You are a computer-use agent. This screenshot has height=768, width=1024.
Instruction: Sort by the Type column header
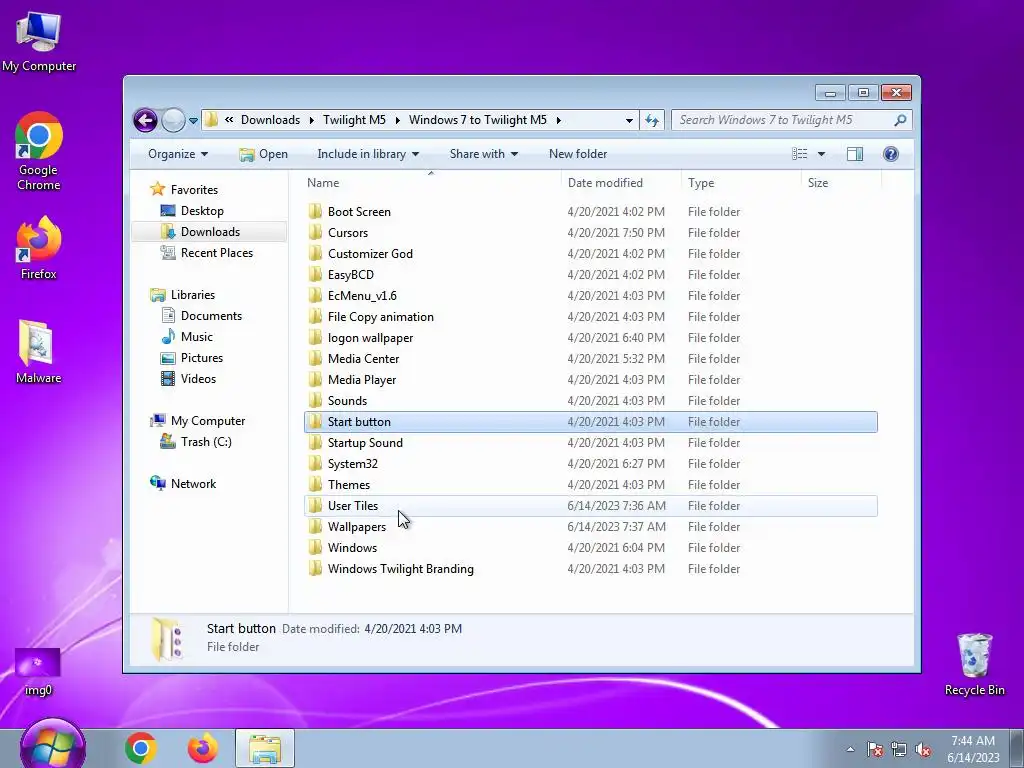point(701,183)
